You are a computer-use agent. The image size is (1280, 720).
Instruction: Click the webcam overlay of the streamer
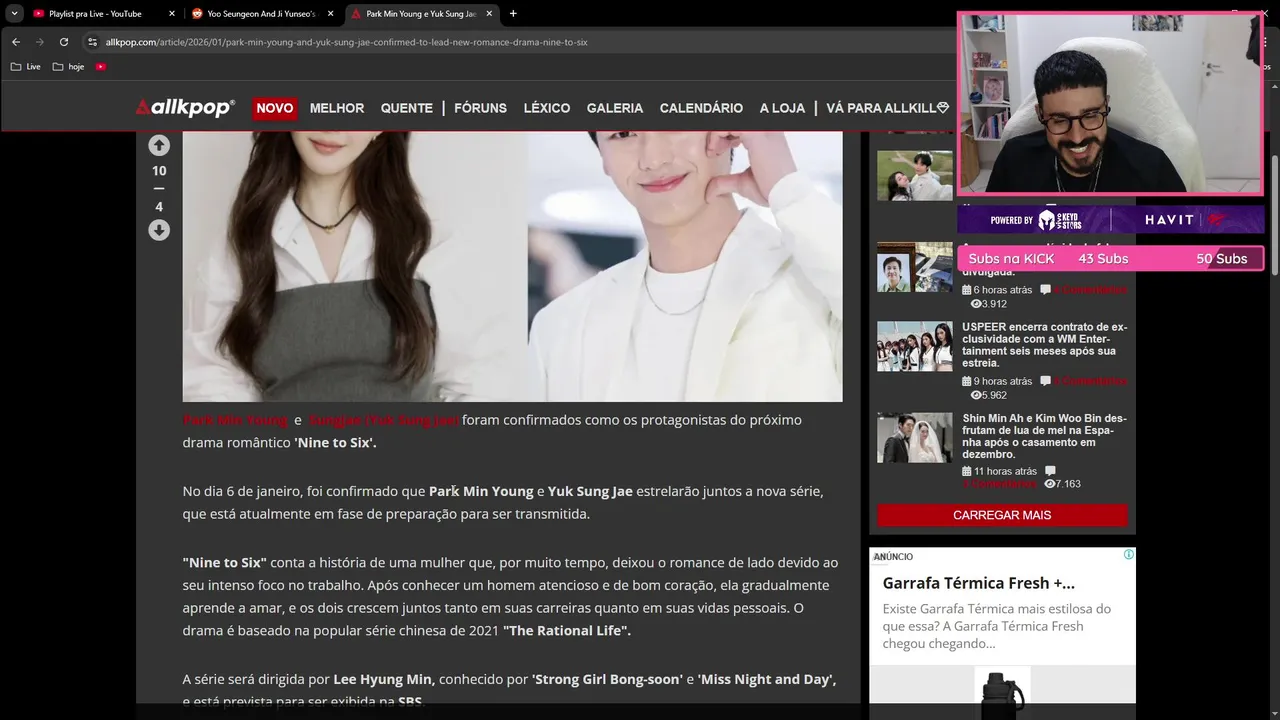(1110, 103)
